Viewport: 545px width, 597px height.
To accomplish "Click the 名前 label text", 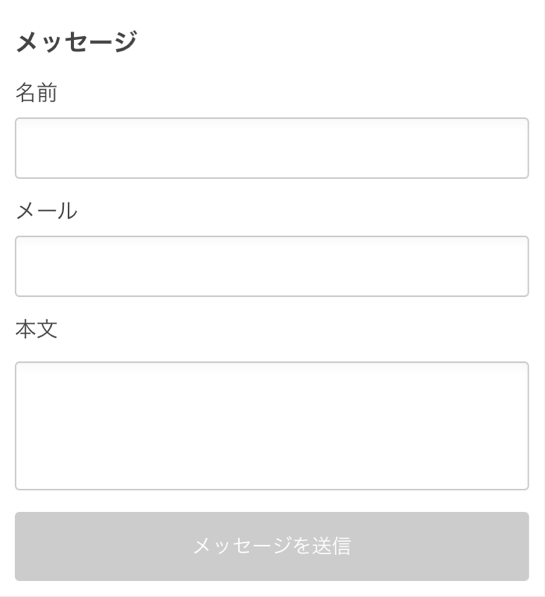I will click(37, 93).
